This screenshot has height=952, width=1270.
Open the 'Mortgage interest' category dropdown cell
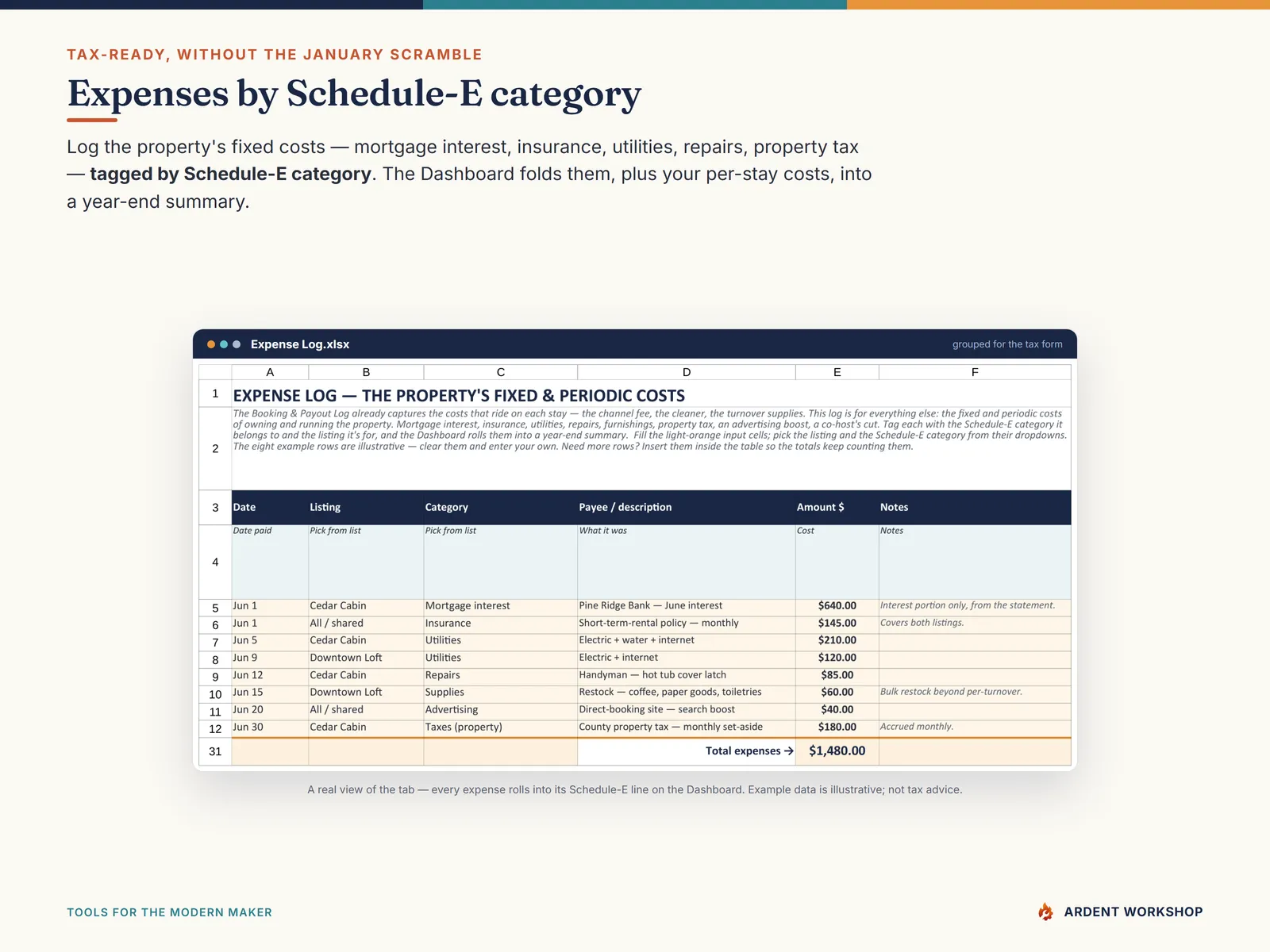[x=501, y=606]
